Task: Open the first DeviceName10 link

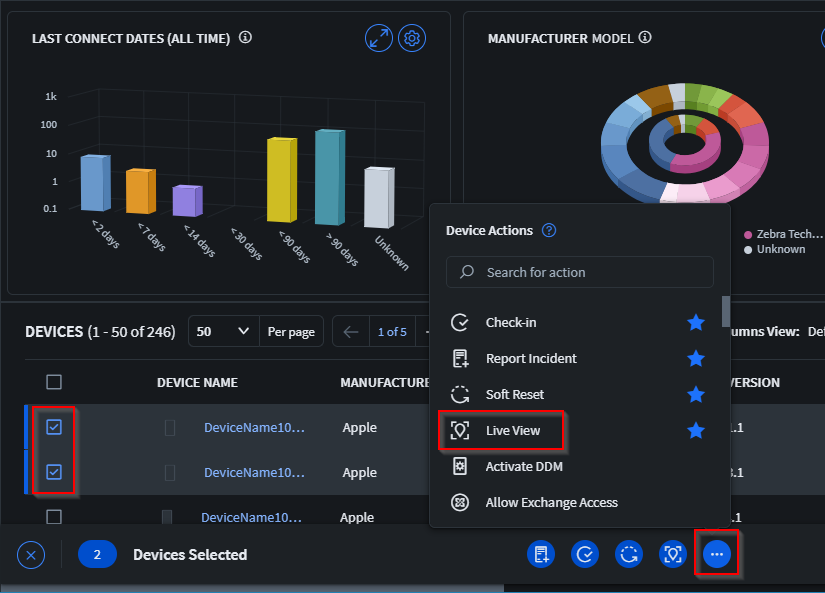Action: tap(254, 427)
